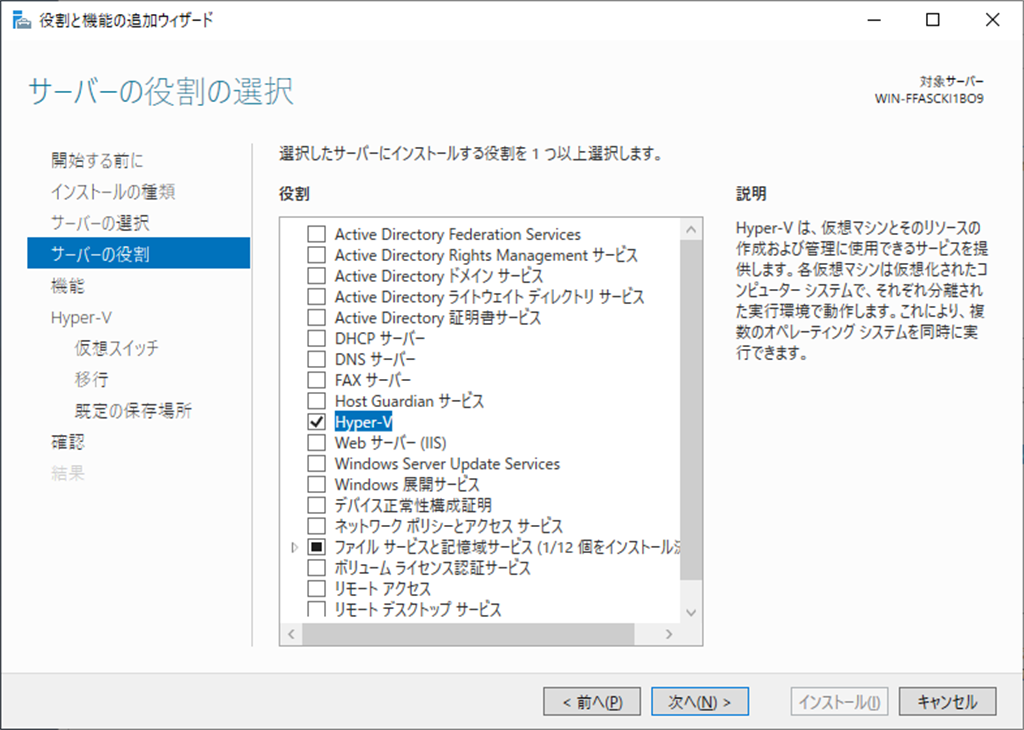The height and width of the screenshot is (730, 1024).
Task: Jump to 仮想スイッチ step
Action: pyautogui.click(x=116, y=348)
